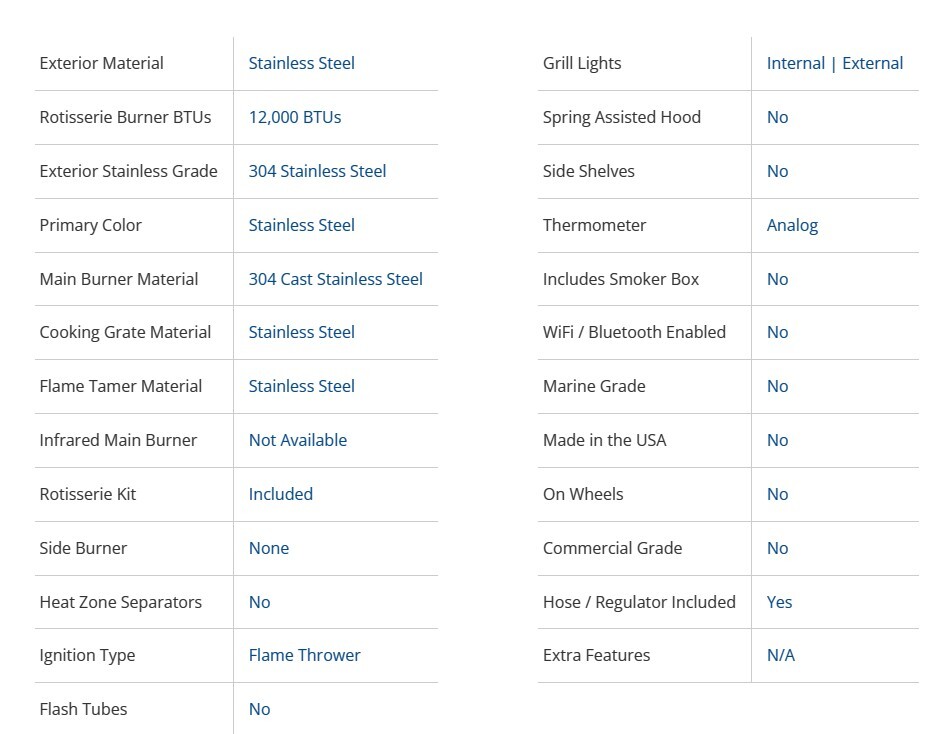Click the Heat Zone Separators label
940x734 pixels.
(x=120, y=602)
